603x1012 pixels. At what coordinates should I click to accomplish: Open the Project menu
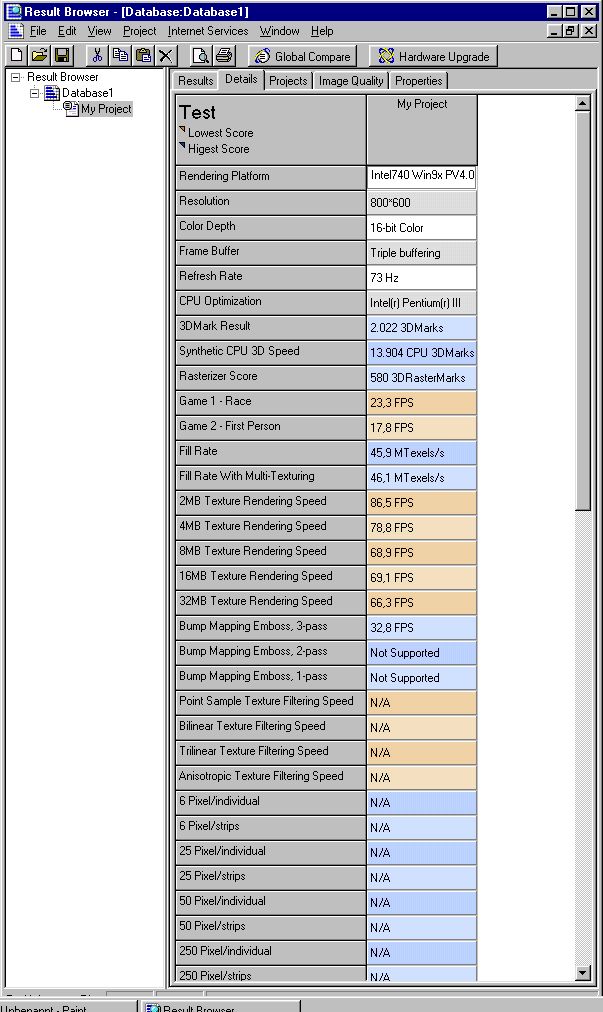point(139,31)
